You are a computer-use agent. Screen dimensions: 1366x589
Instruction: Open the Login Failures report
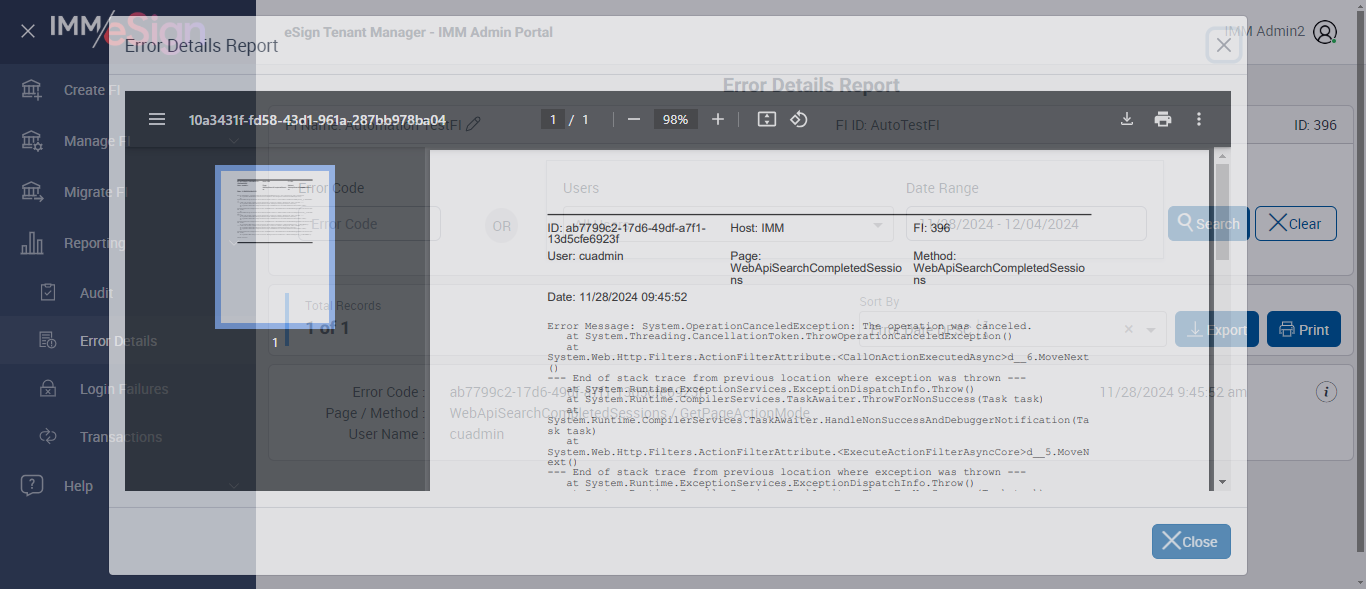[124, 389]
